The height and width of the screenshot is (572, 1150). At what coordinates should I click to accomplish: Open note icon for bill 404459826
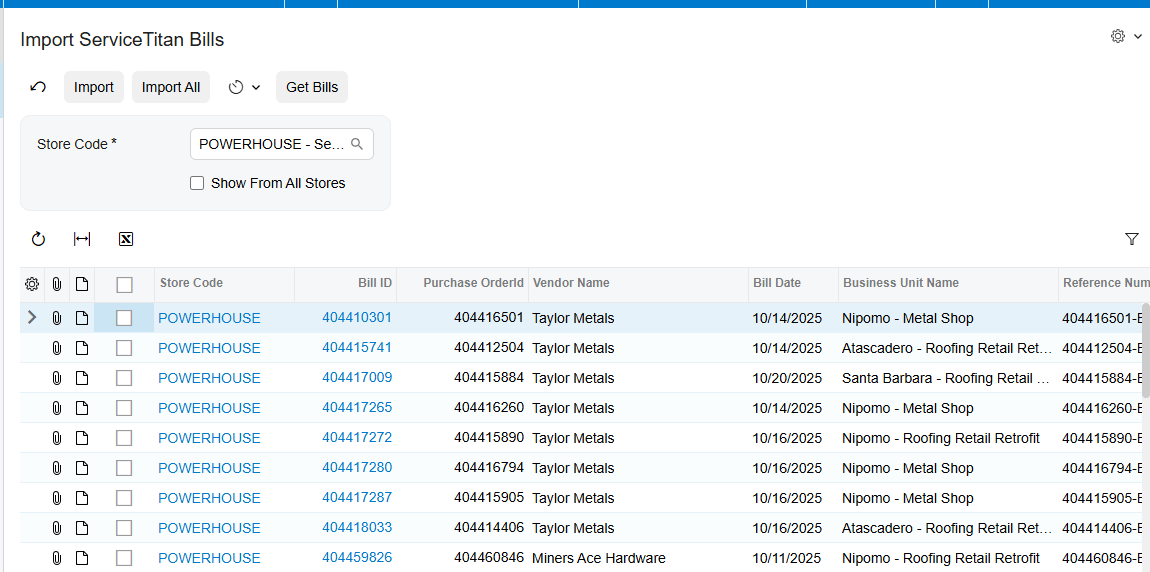tap(81, 558)
